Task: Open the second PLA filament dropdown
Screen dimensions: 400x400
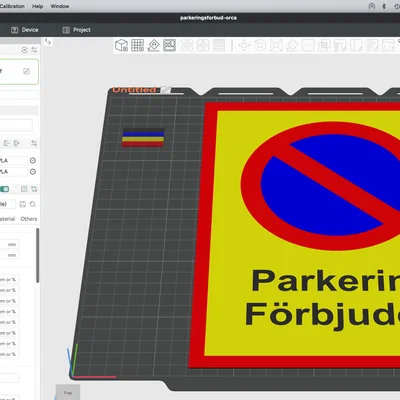Action: [x=14, y=172]
